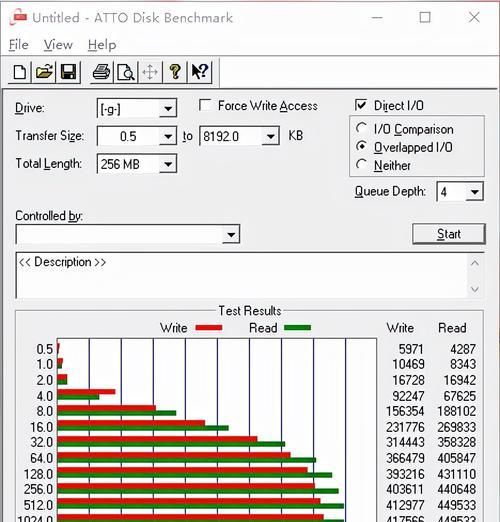Screen dimensions: 500x522
Task: Expand the Drive selection dropdown
Action: [x=168, y=108]
